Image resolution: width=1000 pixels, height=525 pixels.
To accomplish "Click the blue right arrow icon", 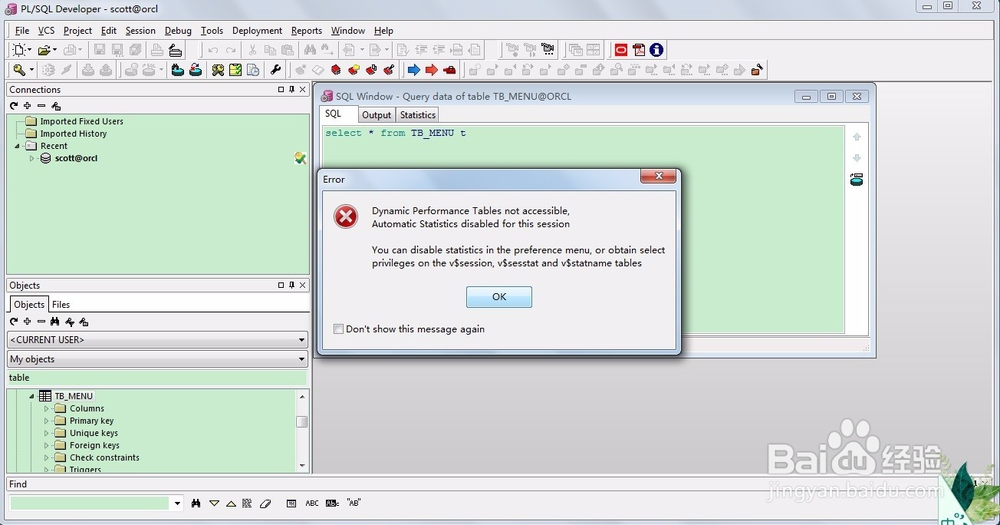I will [414, 70].
